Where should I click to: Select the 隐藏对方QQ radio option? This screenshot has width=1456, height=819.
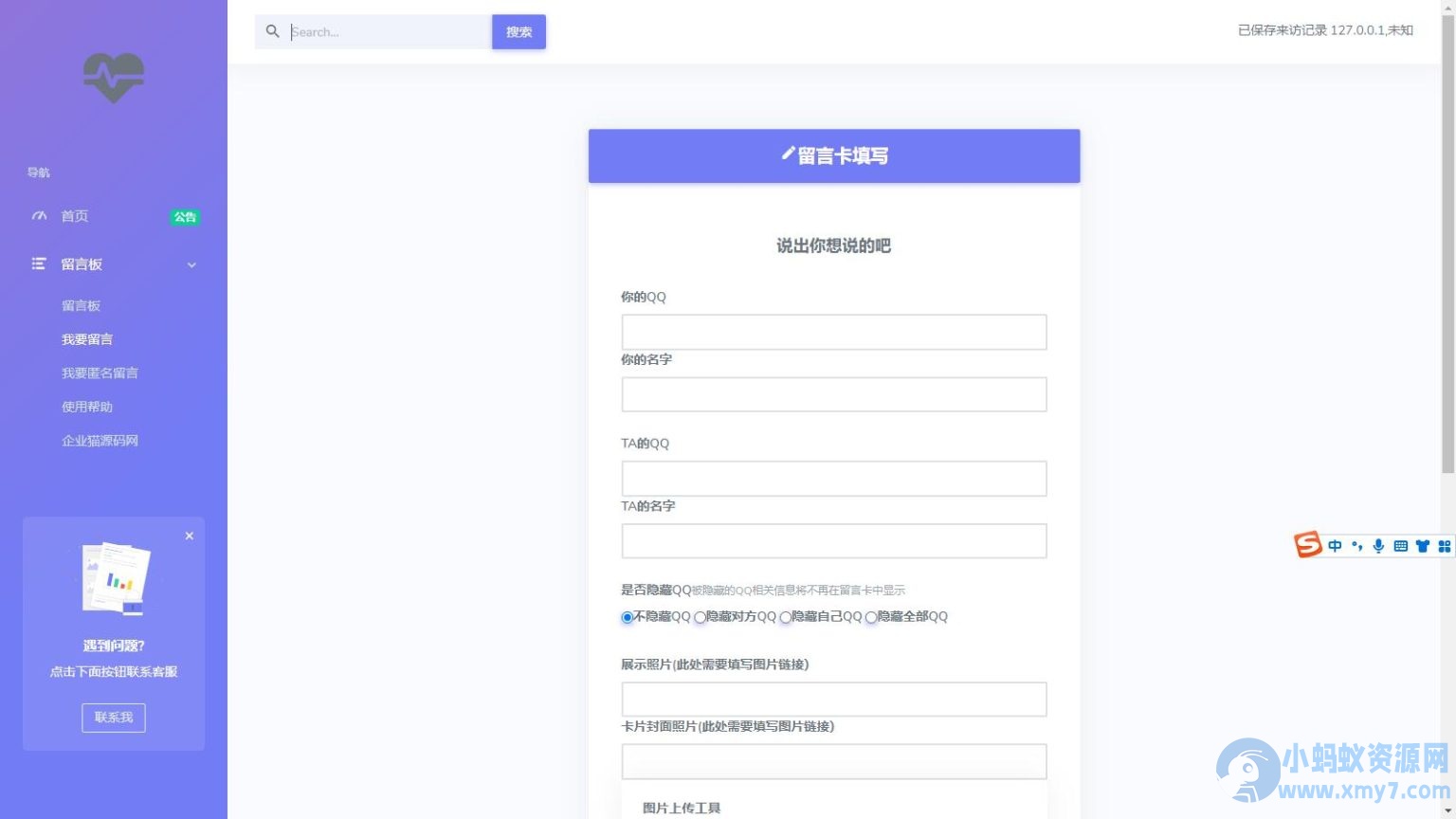tap(700, 617)
